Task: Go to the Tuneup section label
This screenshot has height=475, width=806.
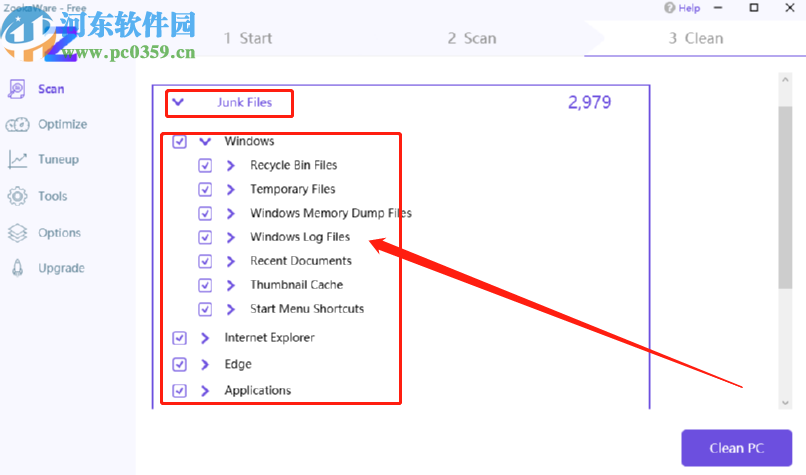Action: (59, 159)
